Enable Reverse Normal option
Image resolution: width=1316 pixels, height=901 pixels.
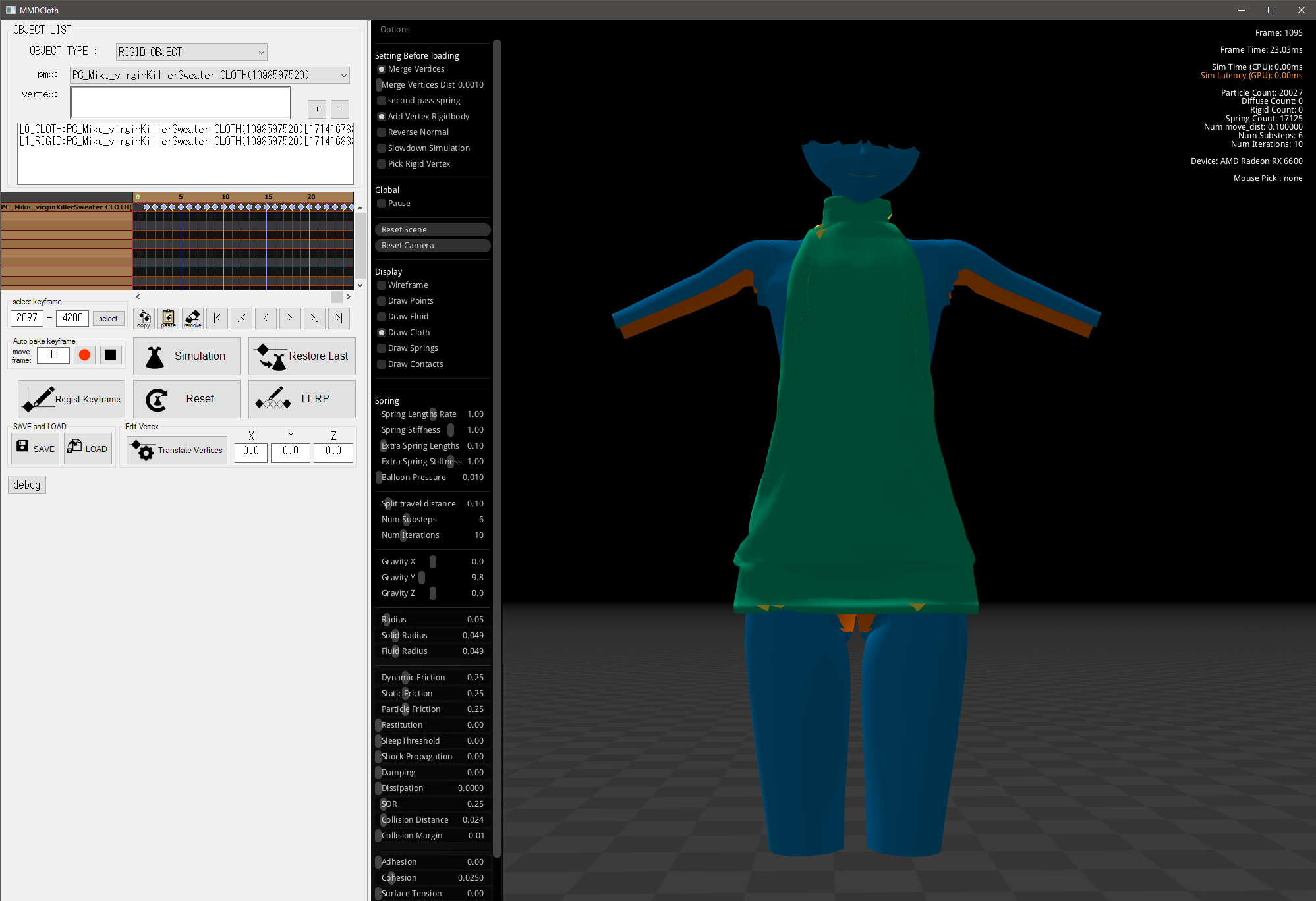click(382, 132)
